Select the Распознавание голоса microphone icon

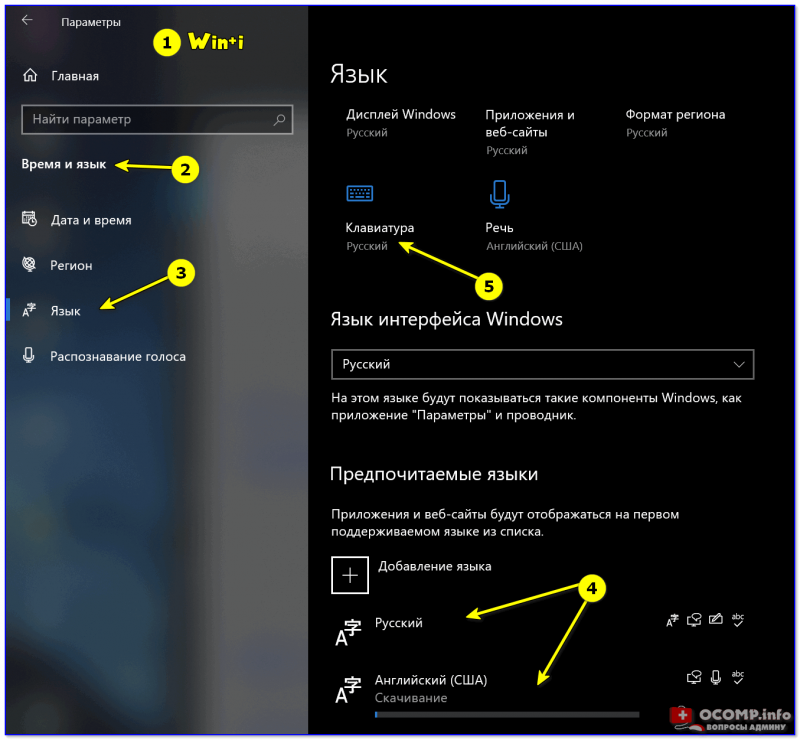coord(29,355)
